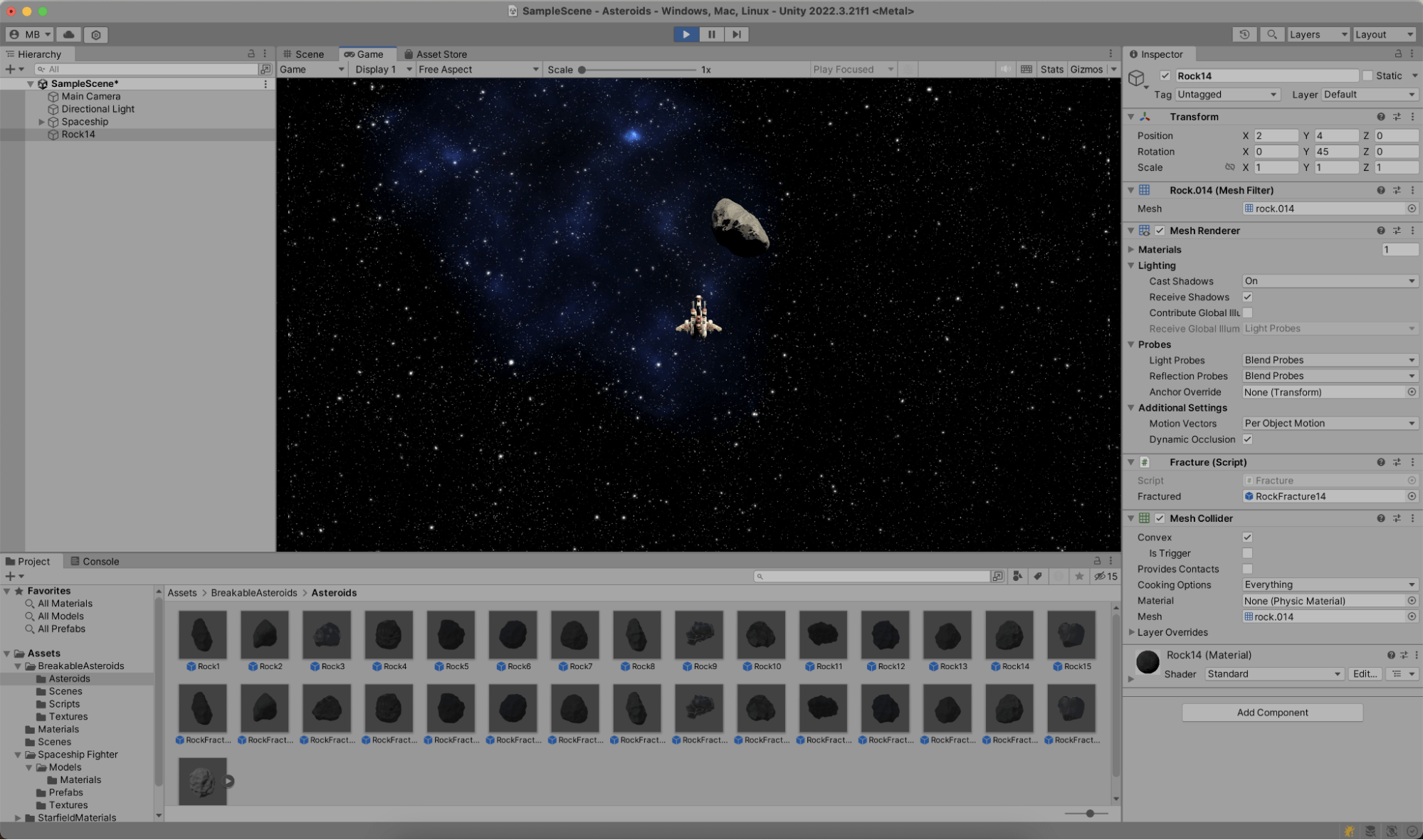Open the mesh object picker for rock.014

[x=1412, y=209]
